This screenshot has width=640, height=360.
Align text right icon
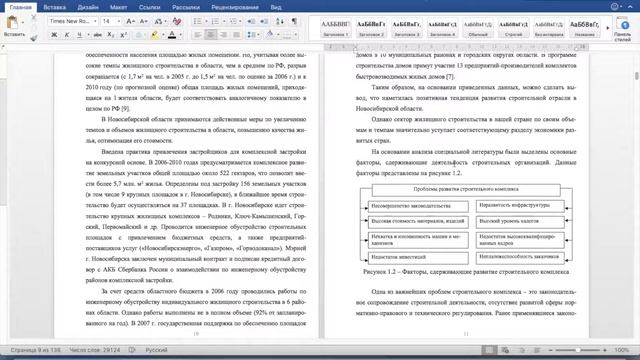[223, 35]
